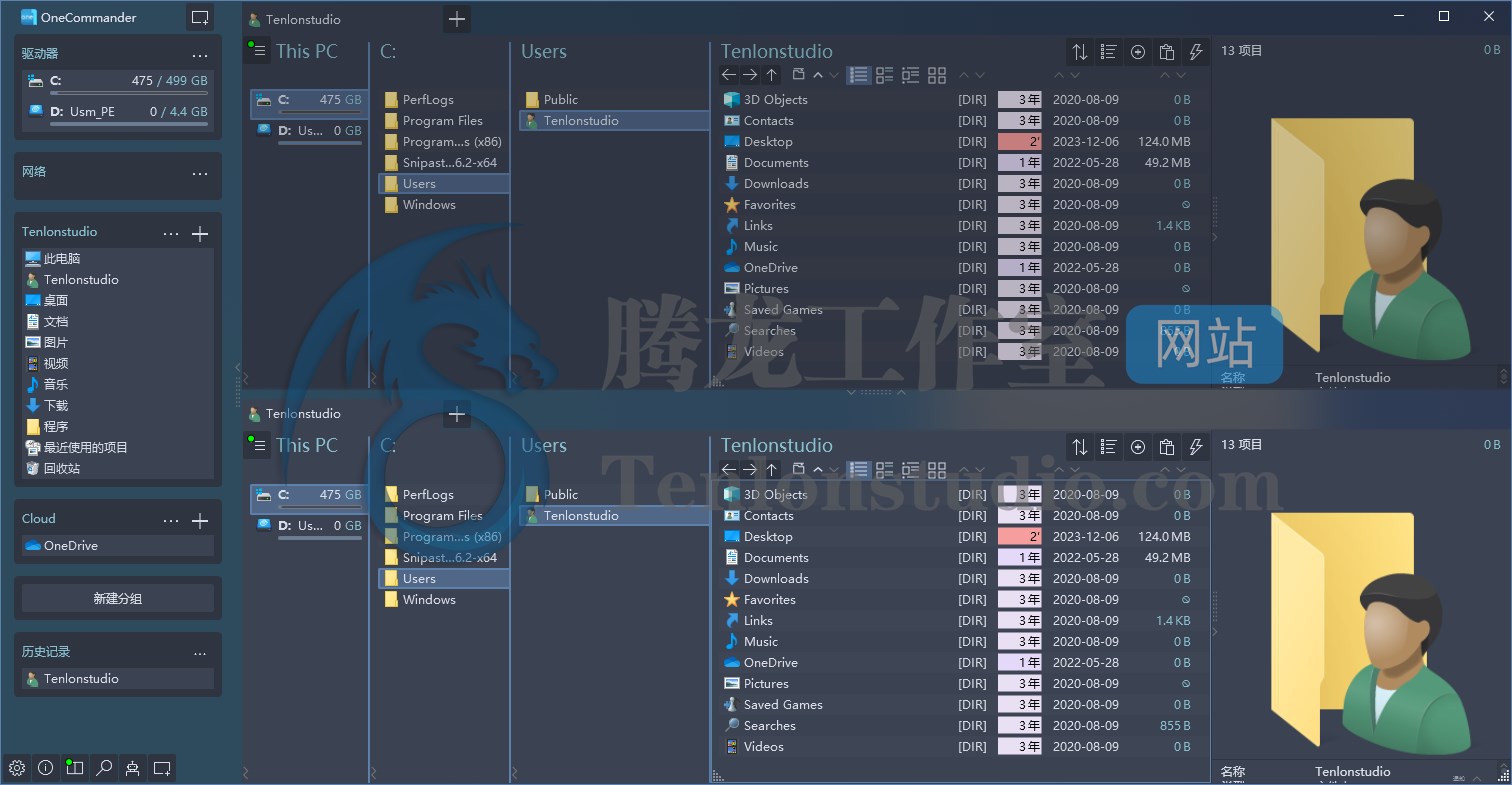Go back with top pane left arrow

coord(729,75)
